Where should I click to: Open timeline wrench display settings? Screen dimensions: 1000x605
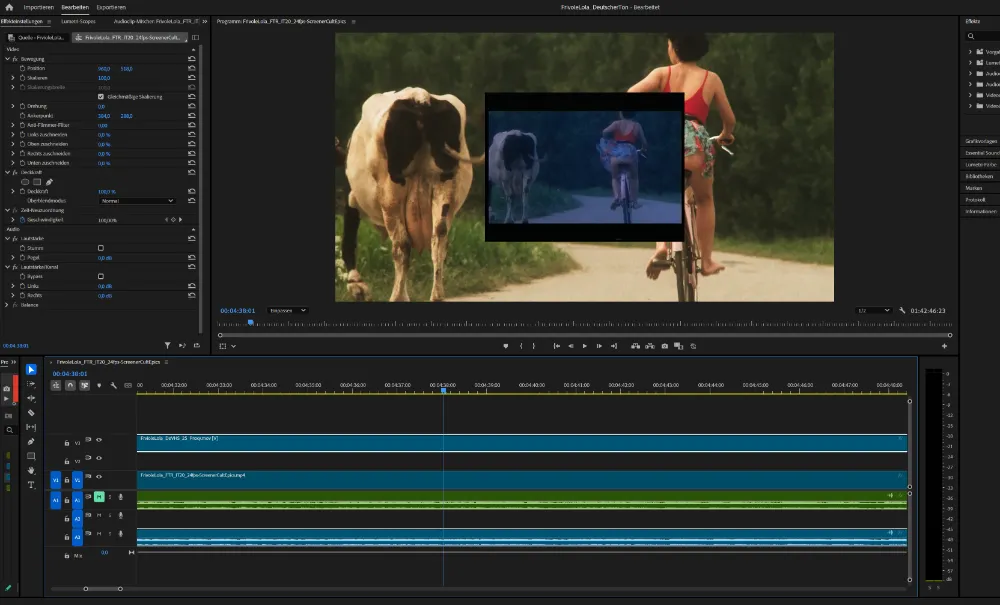click(x=113, y=385)
